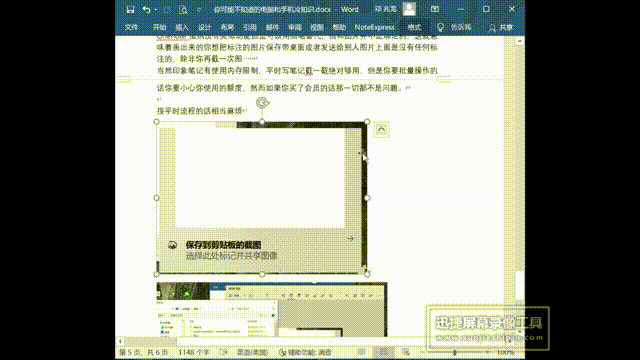Click the bottom-middle resize handle of the picture
This screenshot has height=360, width=640.
(262, 274)
